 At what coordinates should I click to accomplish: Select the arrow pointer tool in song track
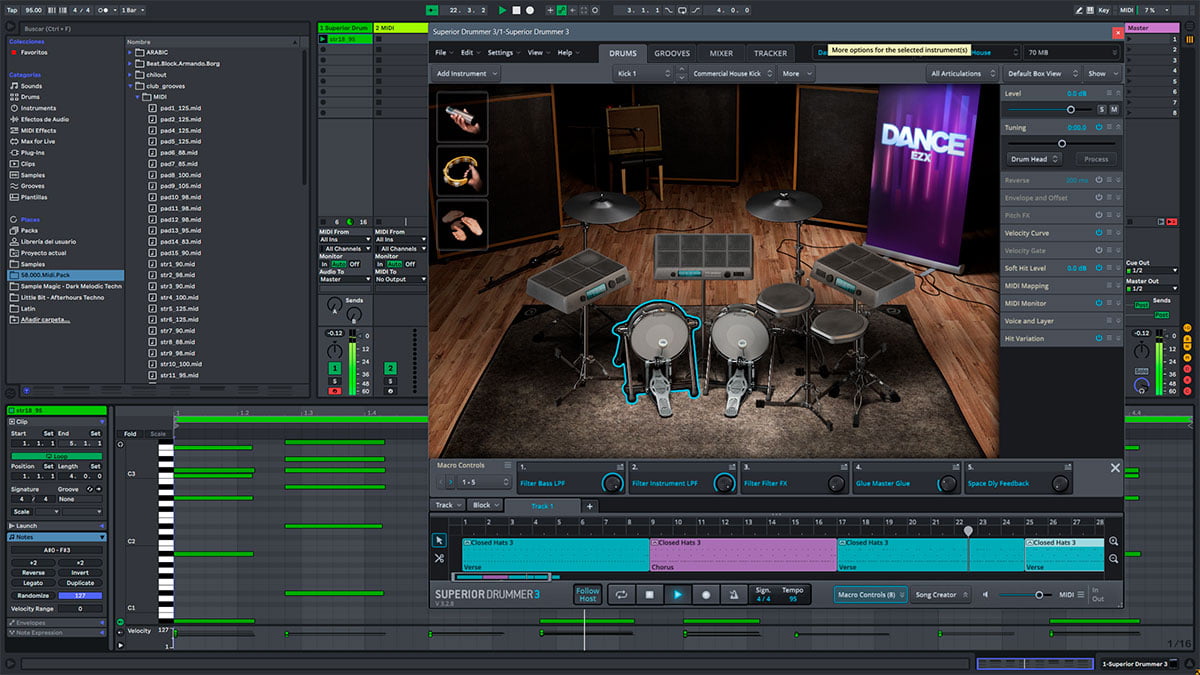[439, 540]
